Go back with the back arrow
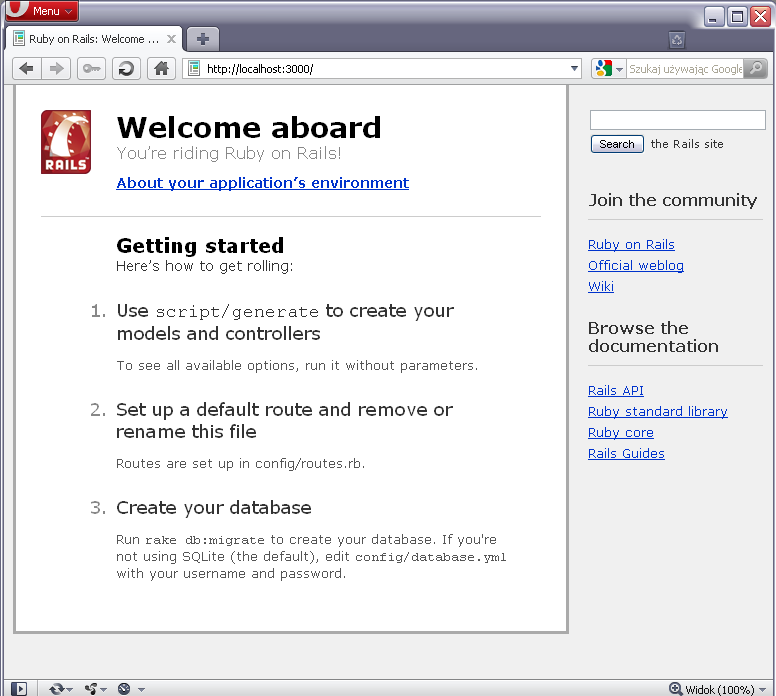 pos(27,68)
